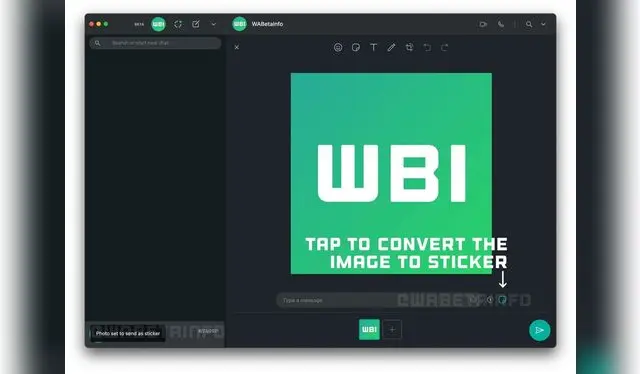Open WABetaInfo contact avatar in chat header
Screen dimensions: 640x374
click(x=240, y=24)
